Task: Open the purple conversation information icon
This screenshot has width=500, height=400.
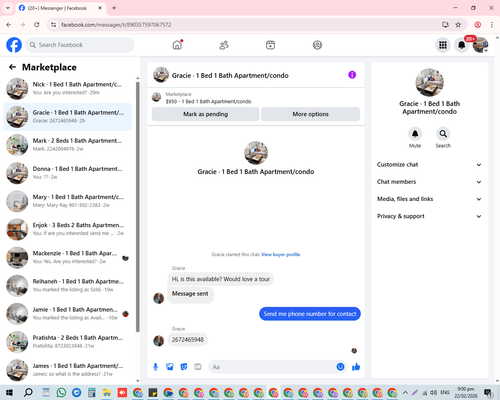Action: click(x=352, y=75)
